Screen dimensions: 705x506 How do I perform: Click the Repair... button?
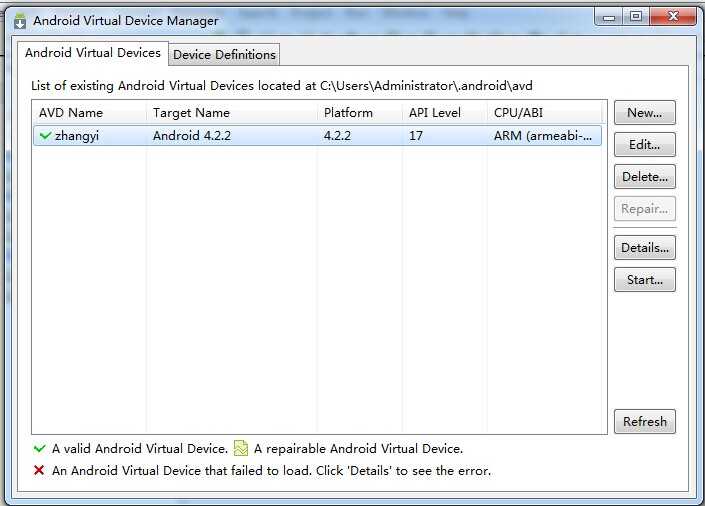pyautogui.click(x=645, y=209)
